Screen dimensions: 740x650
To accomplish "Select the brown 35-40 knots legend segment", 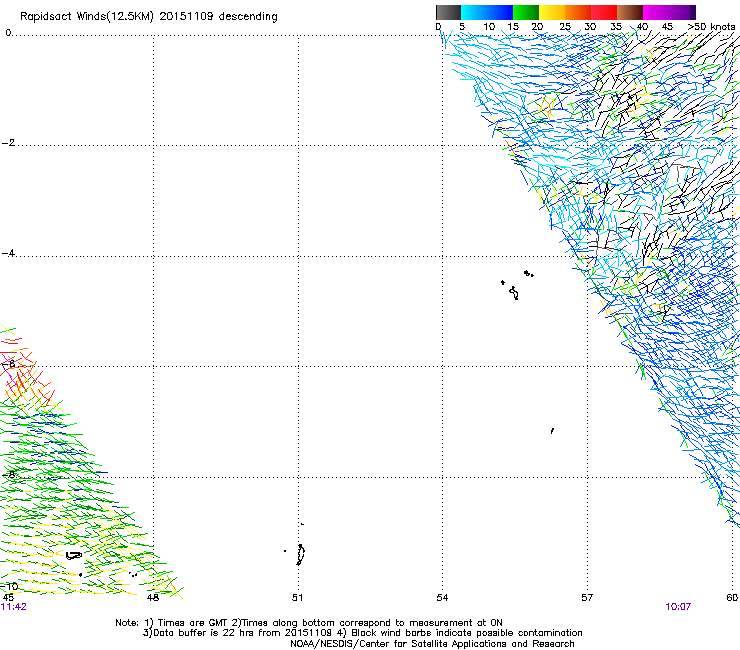I will [x=630, y=12].
